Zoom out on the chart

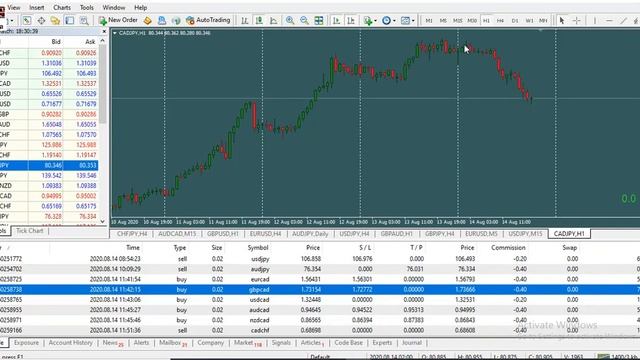point(304,20)
